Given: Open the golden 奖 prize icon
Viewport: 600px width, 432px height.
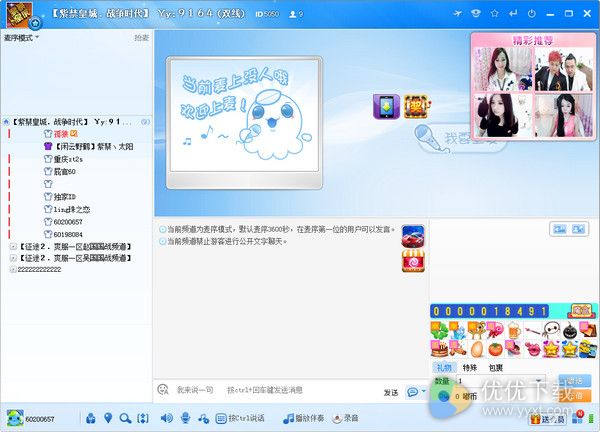Looking at the screenshot, I should pyautogui.click(x=416, y=106).
